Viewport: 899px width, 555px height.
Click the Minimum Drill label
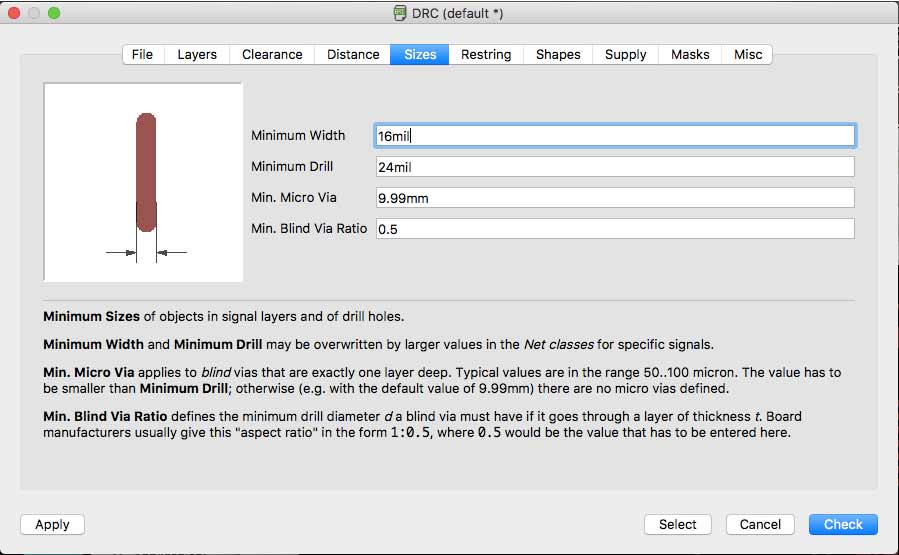[292, 167]
